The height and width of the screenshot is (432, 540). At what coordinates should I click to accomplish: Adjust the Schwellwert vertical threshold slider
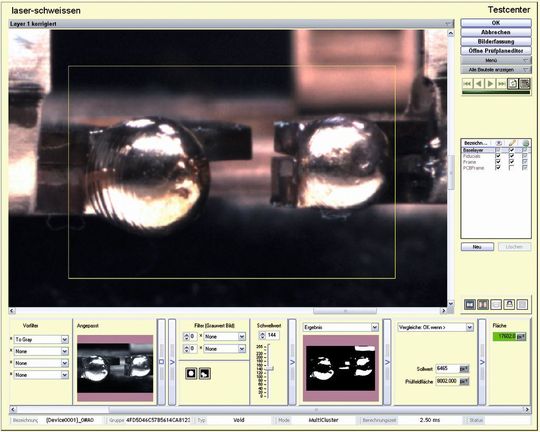click(269, 369)
